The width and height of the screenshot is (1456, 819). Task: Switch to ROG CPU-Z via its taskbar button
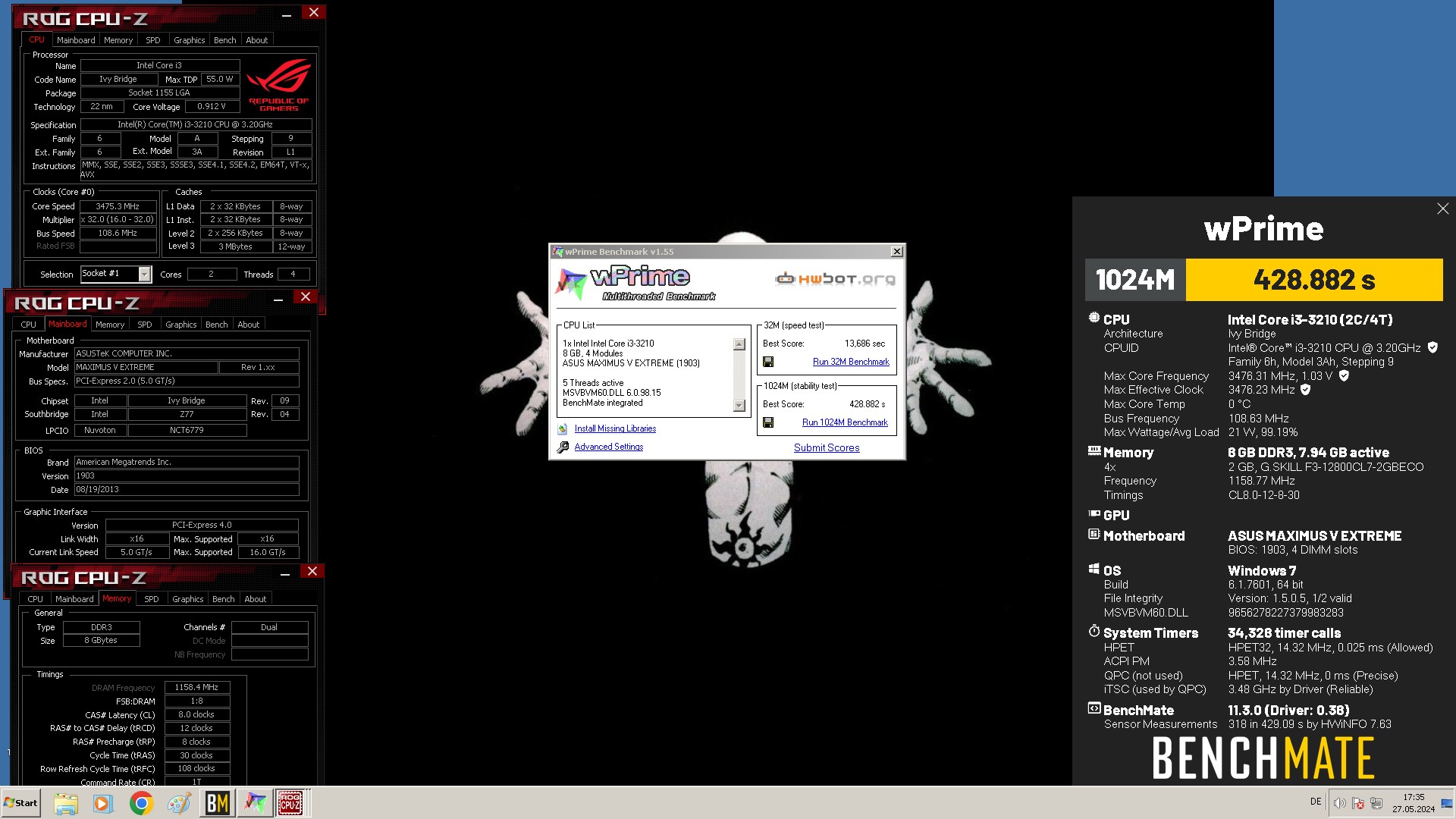click(291, 803)
